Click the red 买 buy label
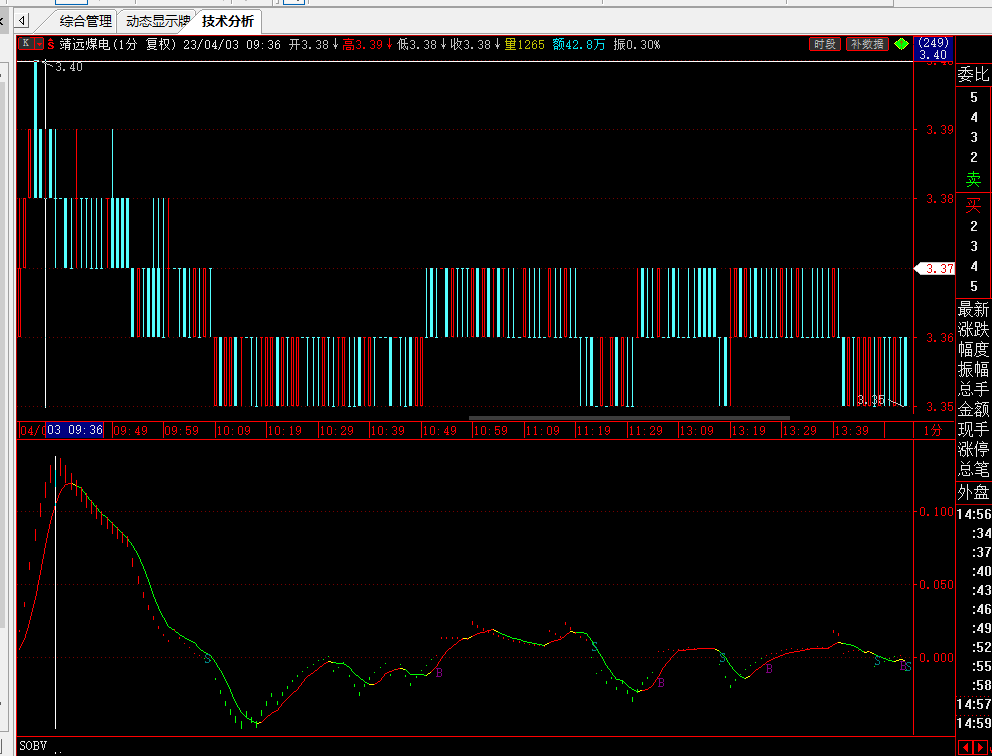Viewport: 992px width, 756px height. (x=973, y=206)
